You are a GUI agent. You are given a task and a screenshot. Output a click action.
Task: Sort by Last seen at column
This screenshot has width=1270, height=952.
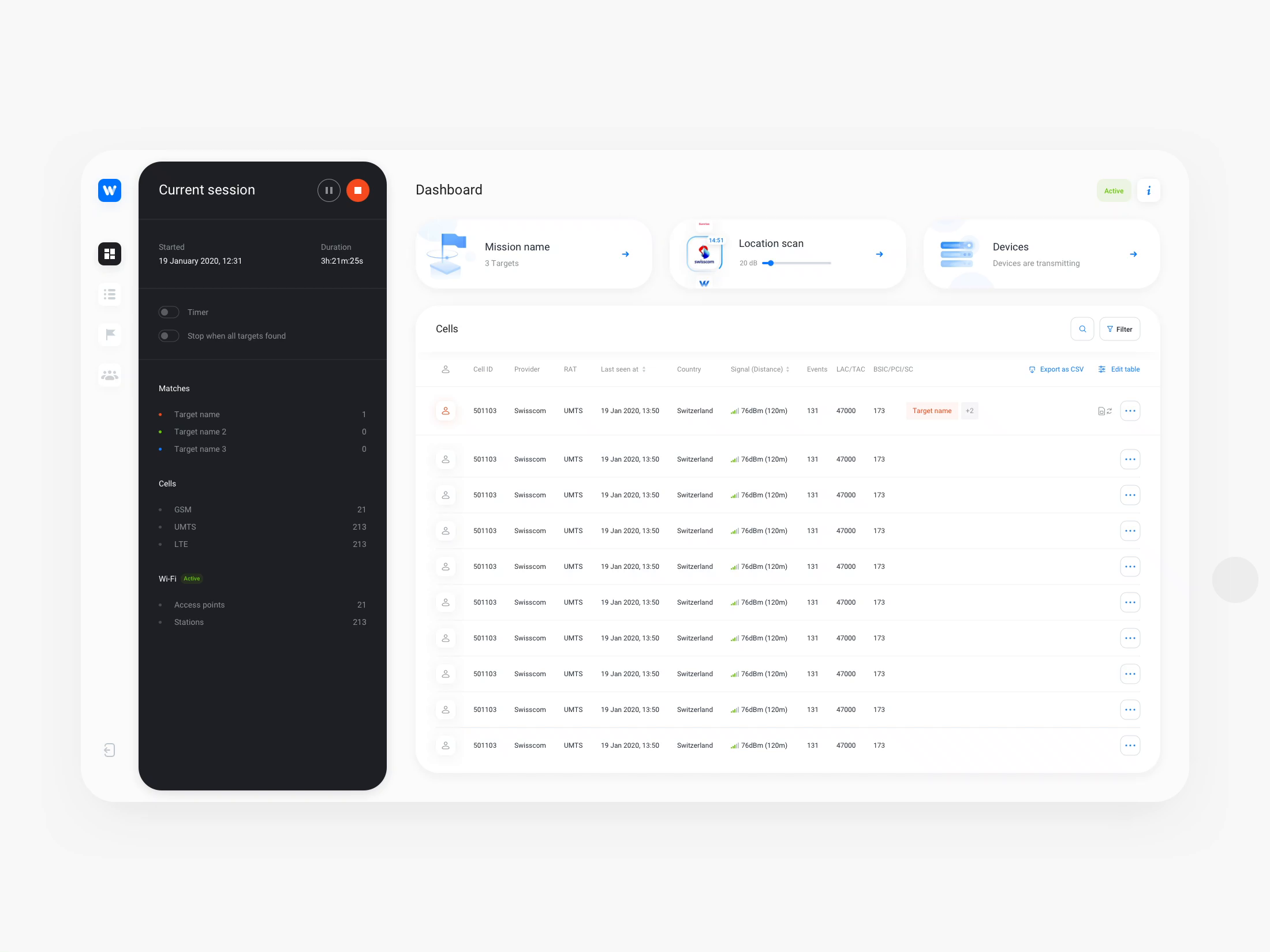pyautogui.click(x=623, y=369)
